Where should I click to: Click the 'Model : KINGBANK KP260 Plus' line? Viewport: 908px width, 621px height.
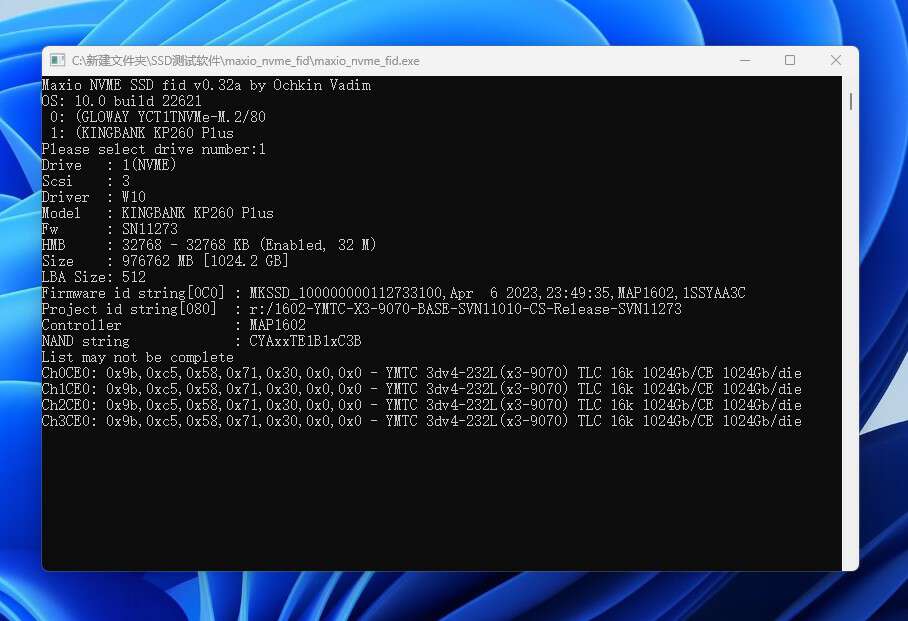pyautogui.click(x=158, y=213)
